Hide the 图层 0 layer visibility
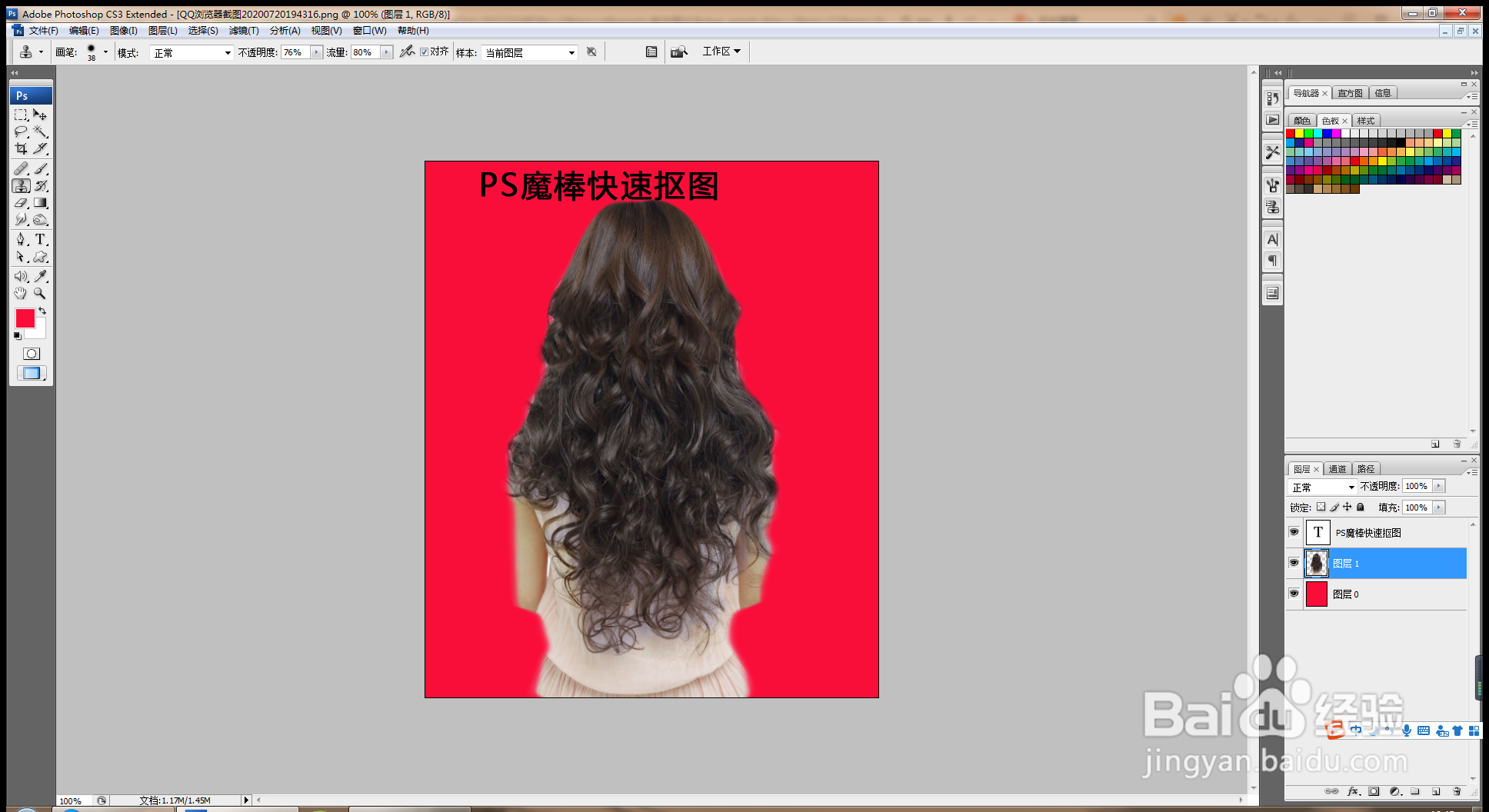Screen dimensions: 1489x812 tap(1294, 594)
